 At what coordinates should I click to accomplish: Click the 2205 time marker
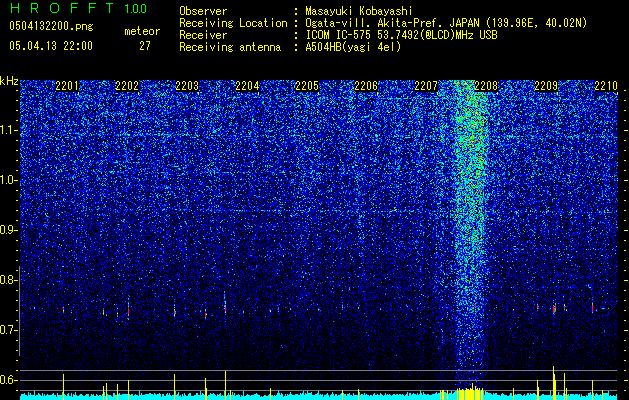[x=307, y=86]
